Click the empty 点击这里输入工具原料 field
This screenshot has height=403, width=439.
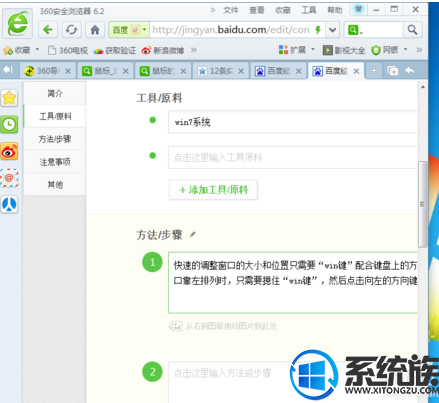click(293, 157)
